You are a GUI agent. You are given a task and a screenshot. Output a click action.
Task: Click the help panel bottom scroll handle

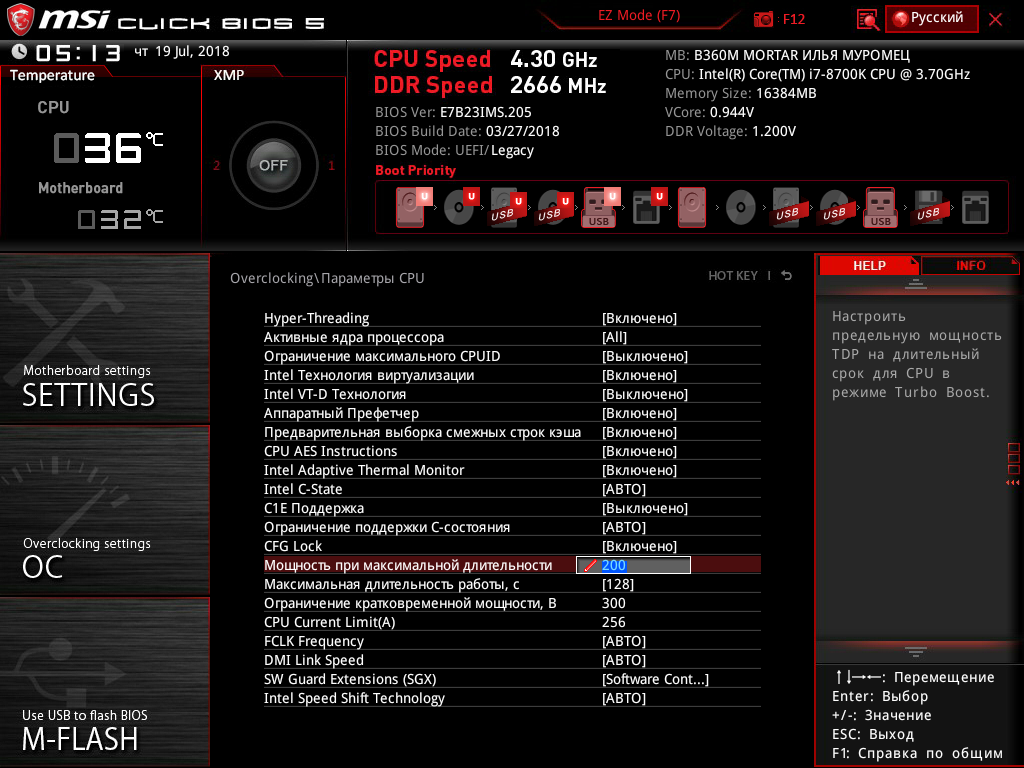tap(916, 652)
